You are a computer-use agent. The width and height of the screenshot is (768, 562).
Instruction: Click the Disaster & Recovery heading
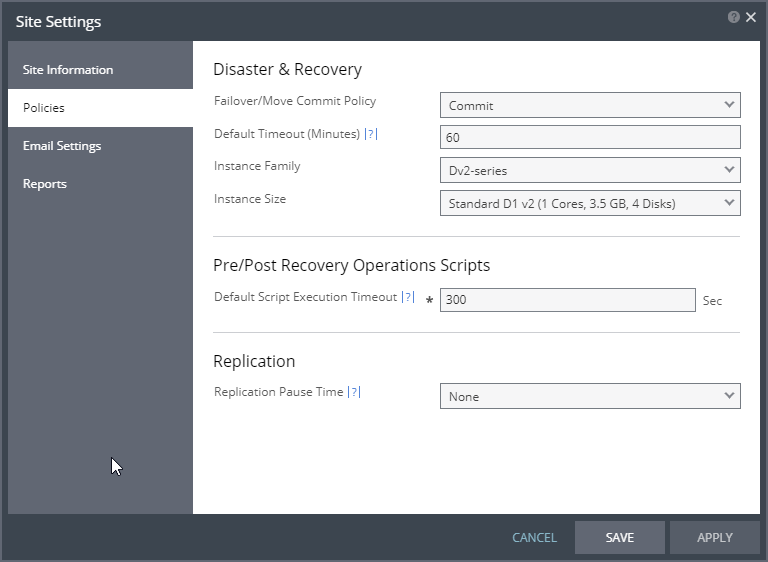point(288,70)
